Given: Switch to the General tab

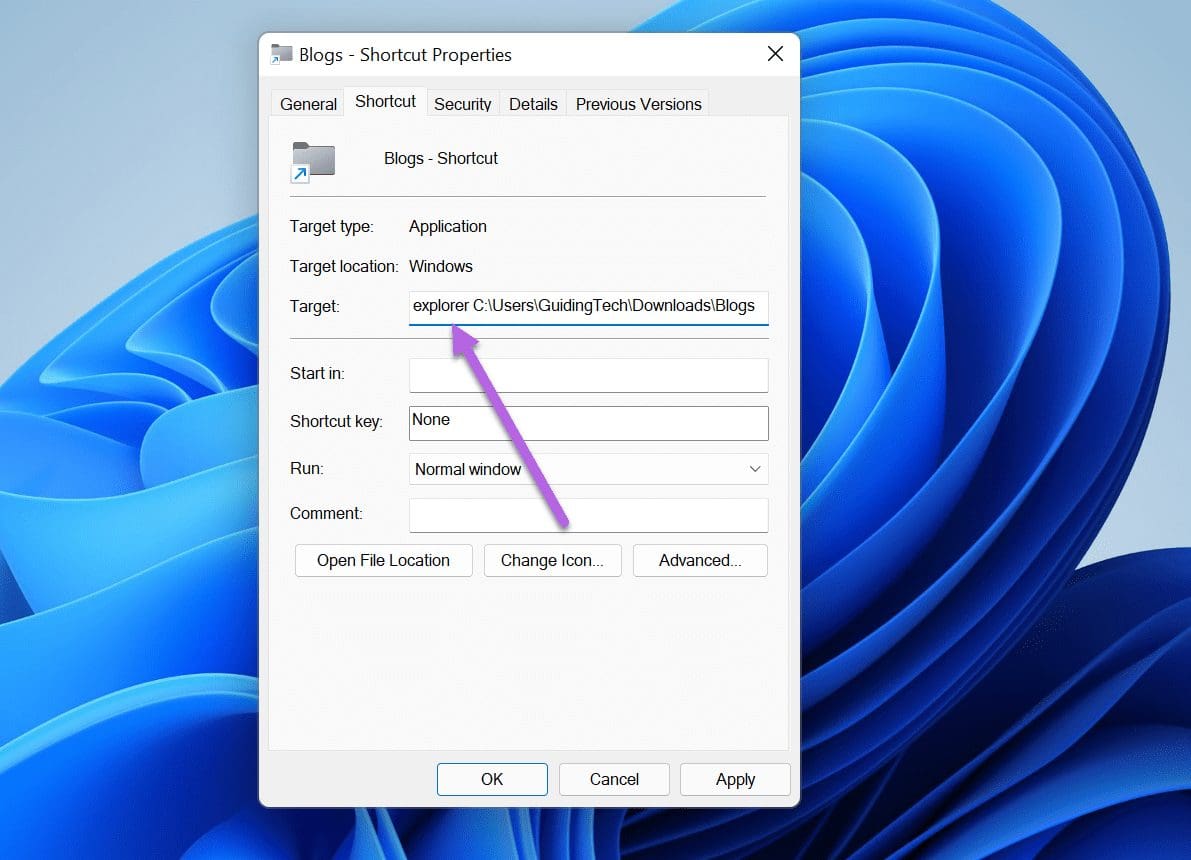Looking at the screenshot, I should click(307, 103).
